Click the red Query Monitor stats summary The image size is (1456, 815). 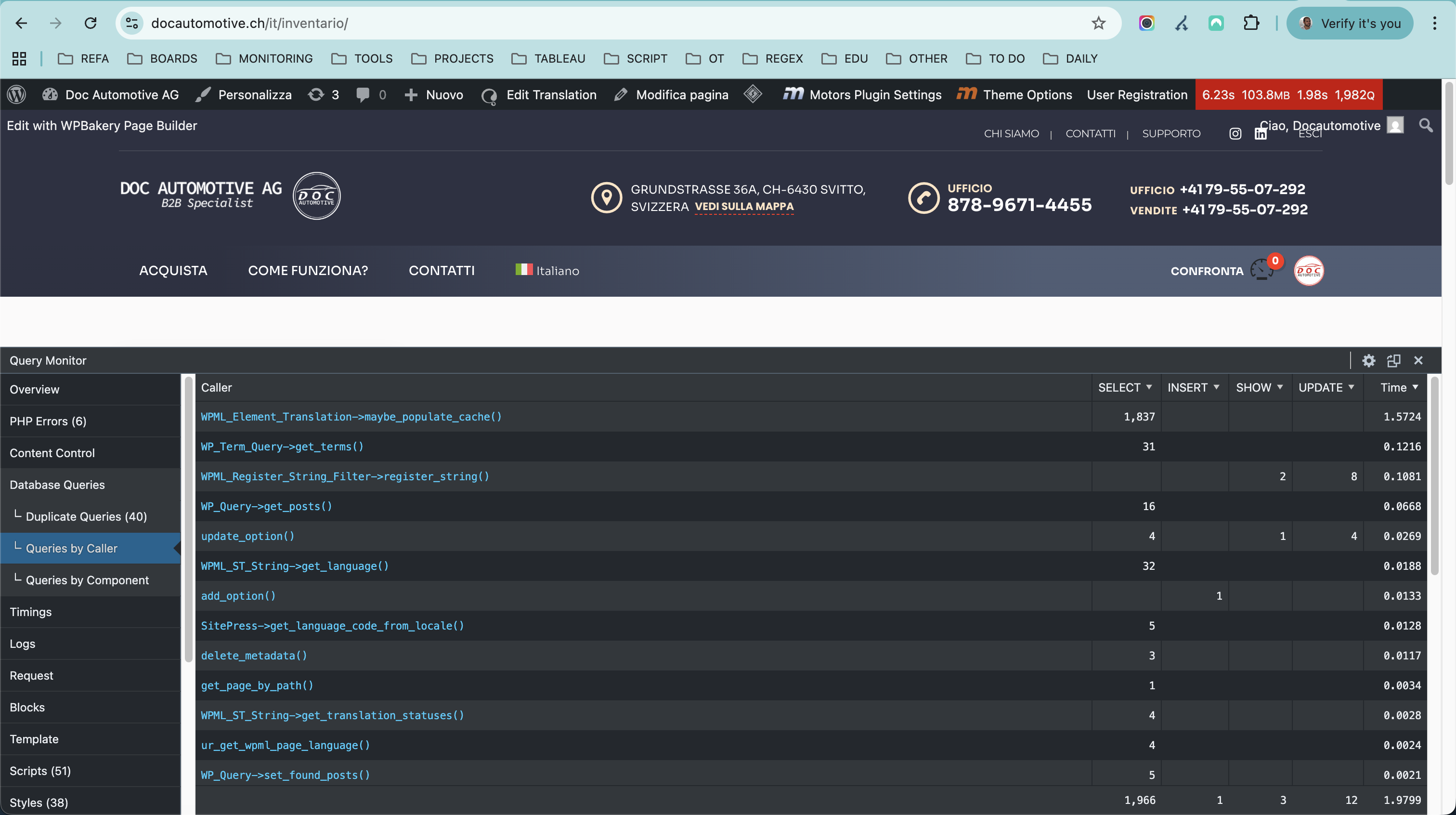click(x=1289, y=94)
